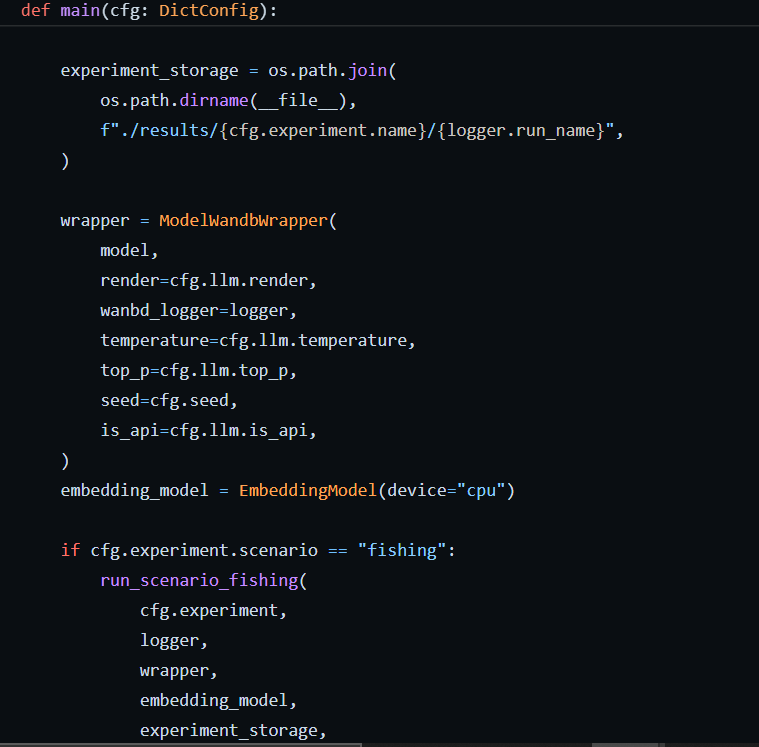Click the 'dirname' method call
Image resolution: width=759 pixels, height=747 pixels.
coord(213,101)
